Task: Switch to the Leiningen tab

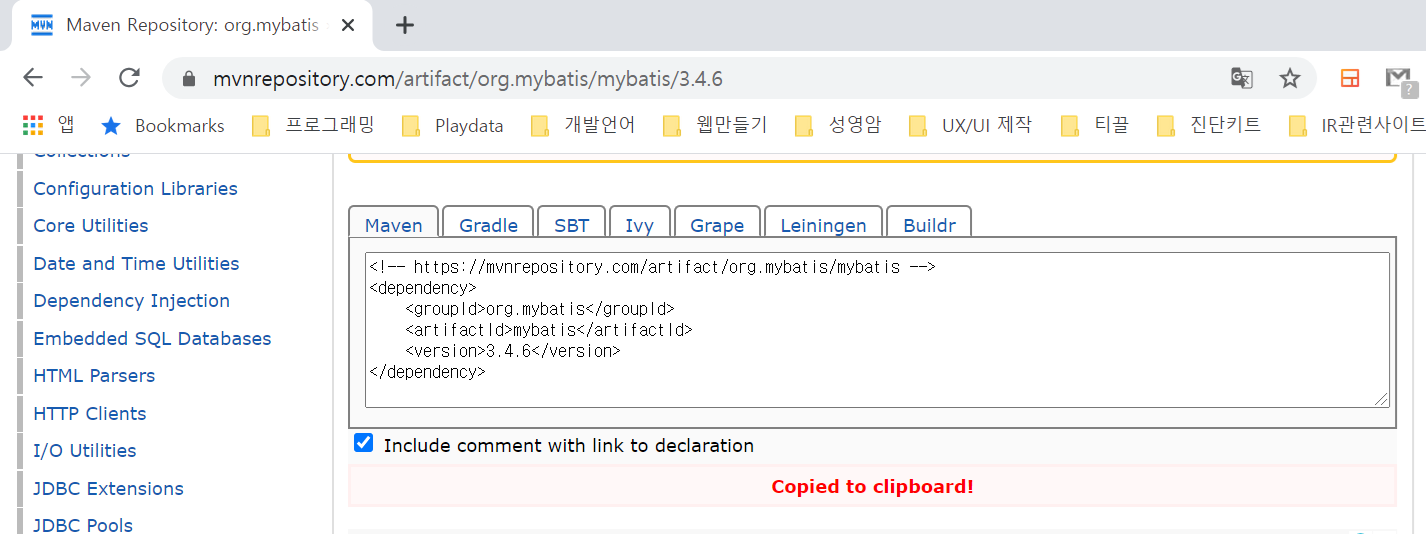Action: point(823,224)
